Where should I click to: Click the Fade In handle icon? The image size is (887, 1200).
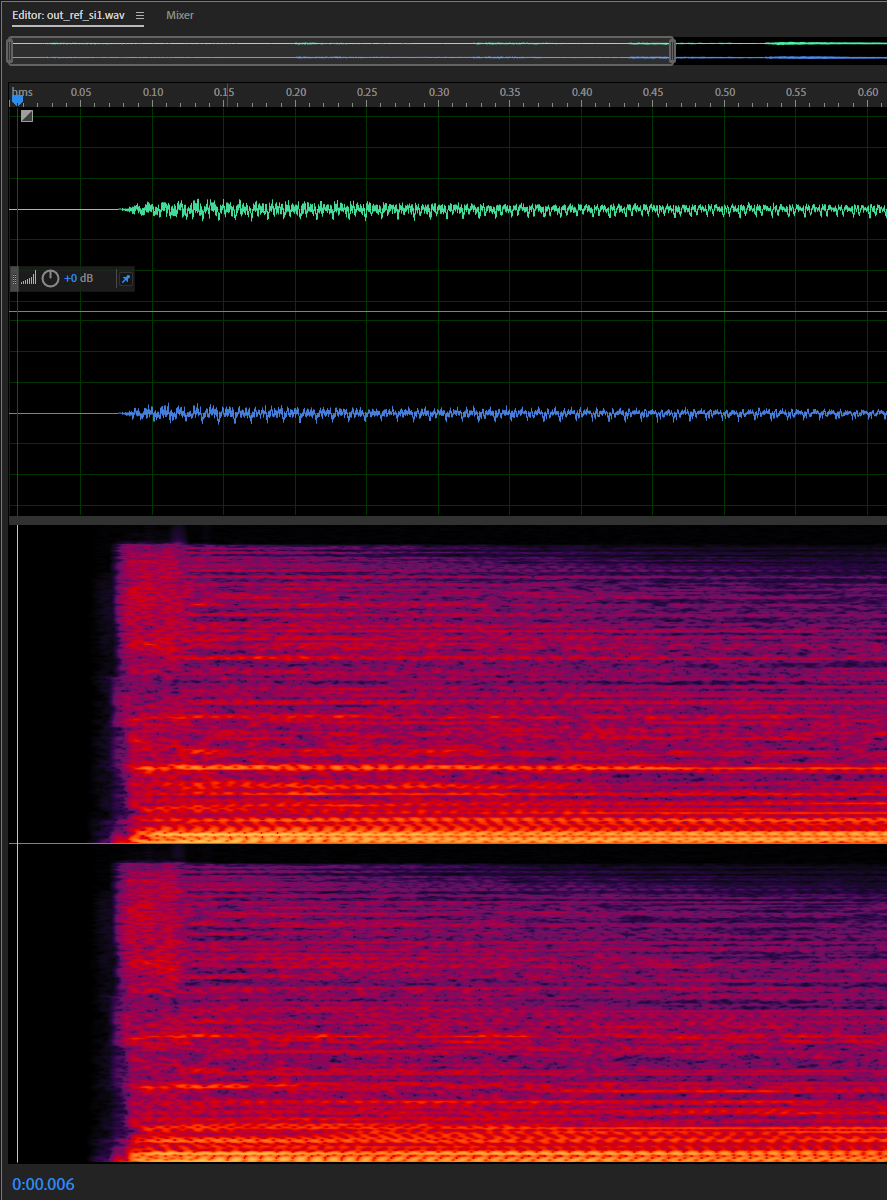click(27, 116)
